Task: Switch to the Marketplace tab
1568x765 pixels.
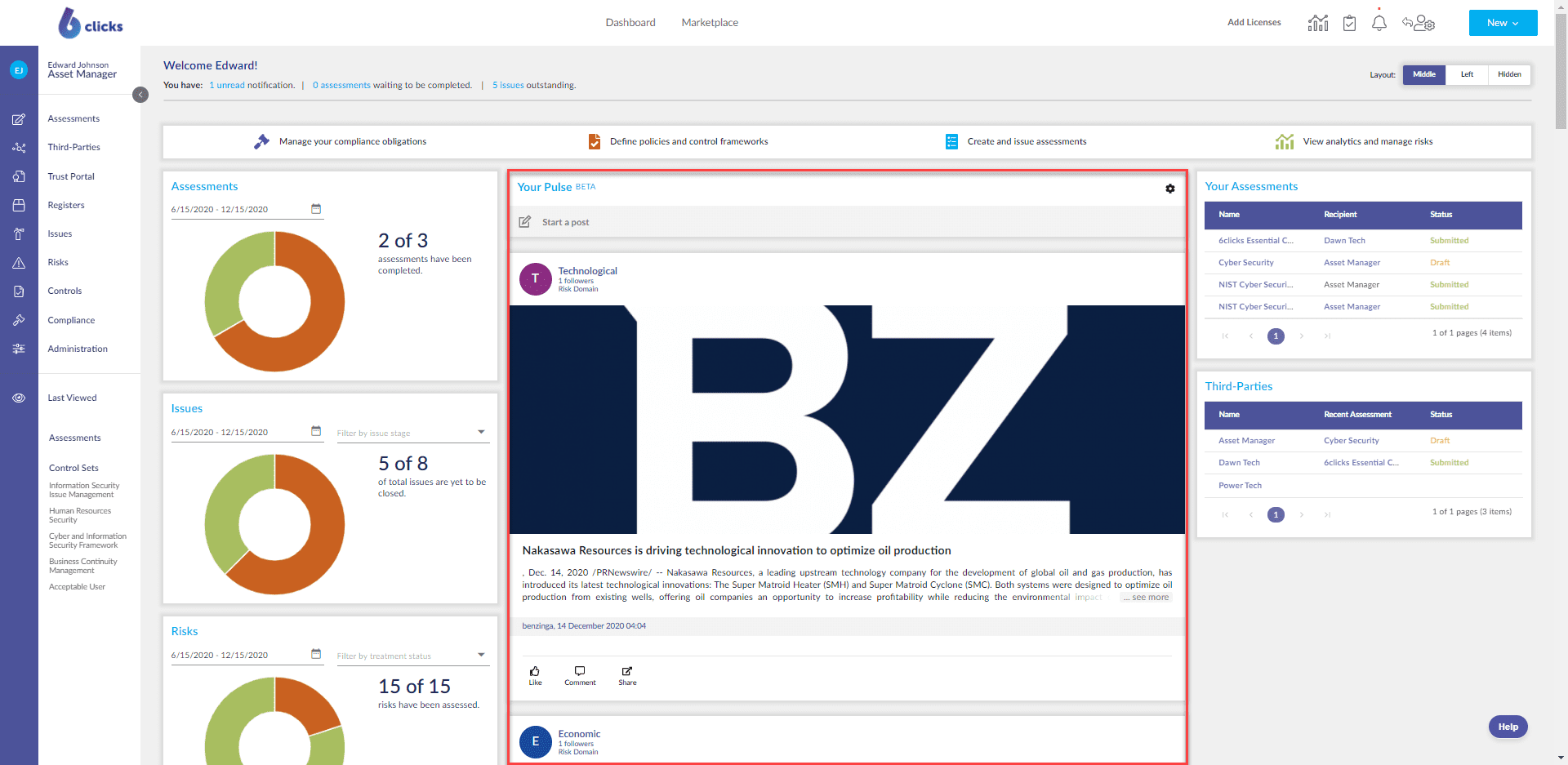Action: point(709,22)
